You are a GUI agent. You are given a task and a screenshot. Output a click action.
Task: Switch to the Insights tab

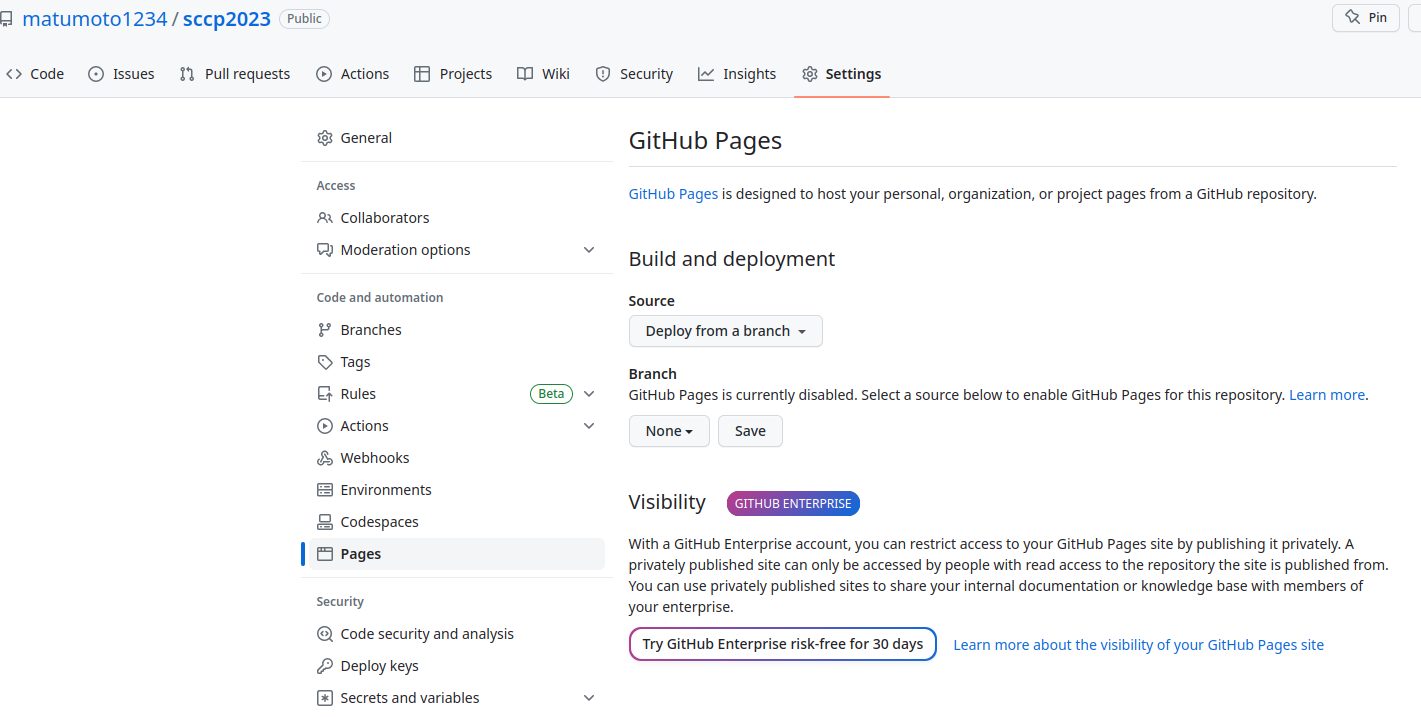737,73
